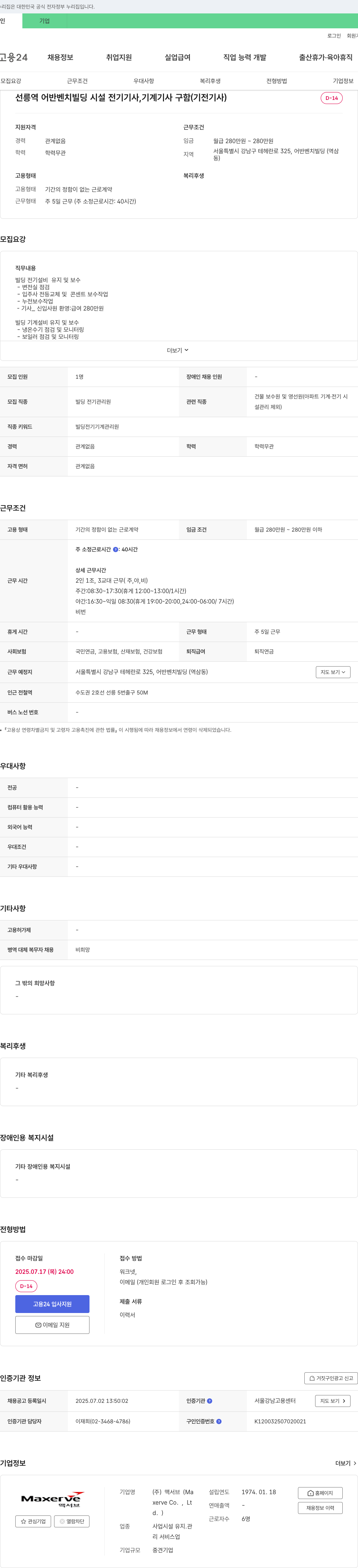Click founding date 1974. 01. 18
The height and width of the screenshot is (1568, 358).
coord(259,1492)
